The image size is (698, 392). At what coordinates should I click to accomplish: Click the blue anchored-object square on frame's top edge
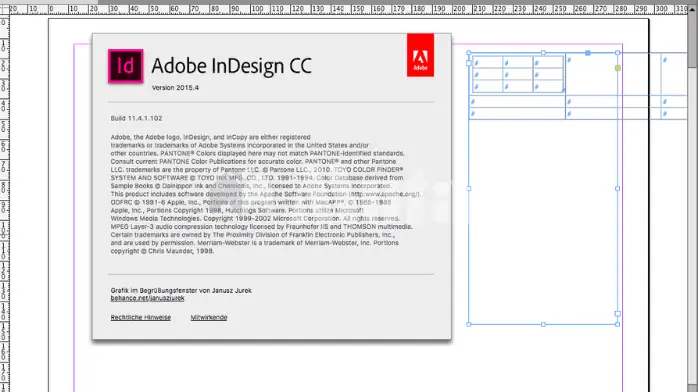tap(588, 53)
